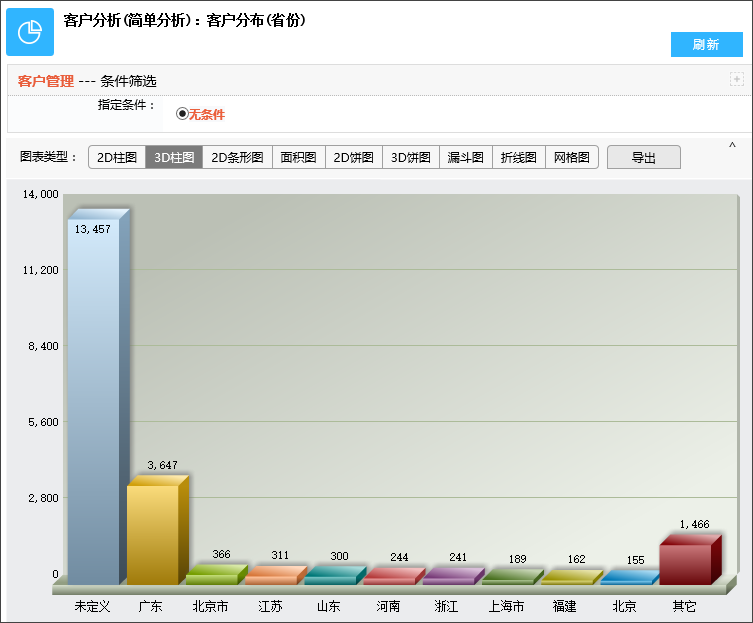Switch to the 2D饼图 pie chart
This screenshot has height=623, width=753.
[353, 157]
